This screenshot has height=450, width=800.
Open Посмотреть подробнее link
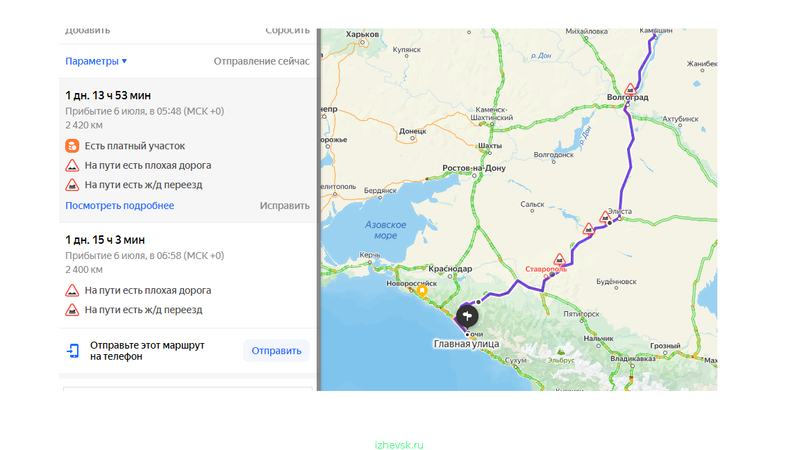click(119, 206)
